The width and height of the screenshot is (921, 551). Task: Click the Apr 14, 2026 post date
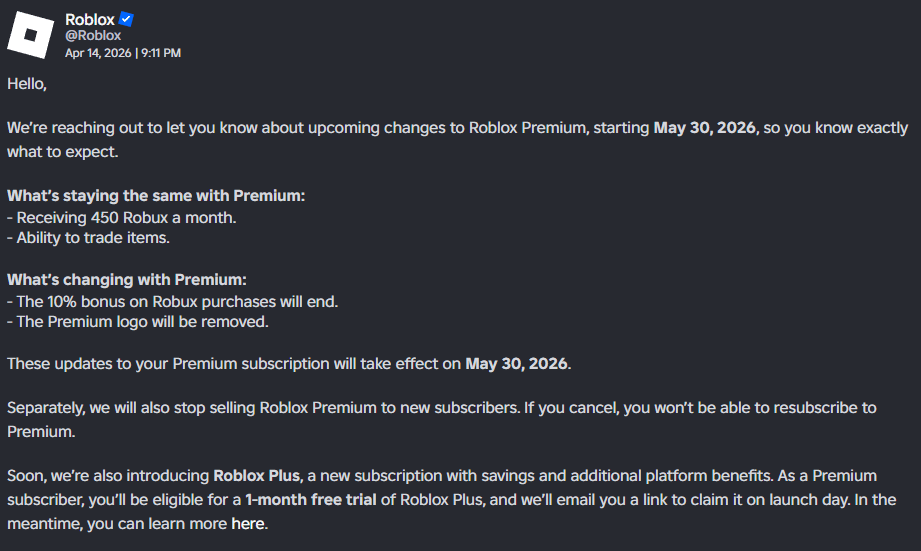click(97, 52)
